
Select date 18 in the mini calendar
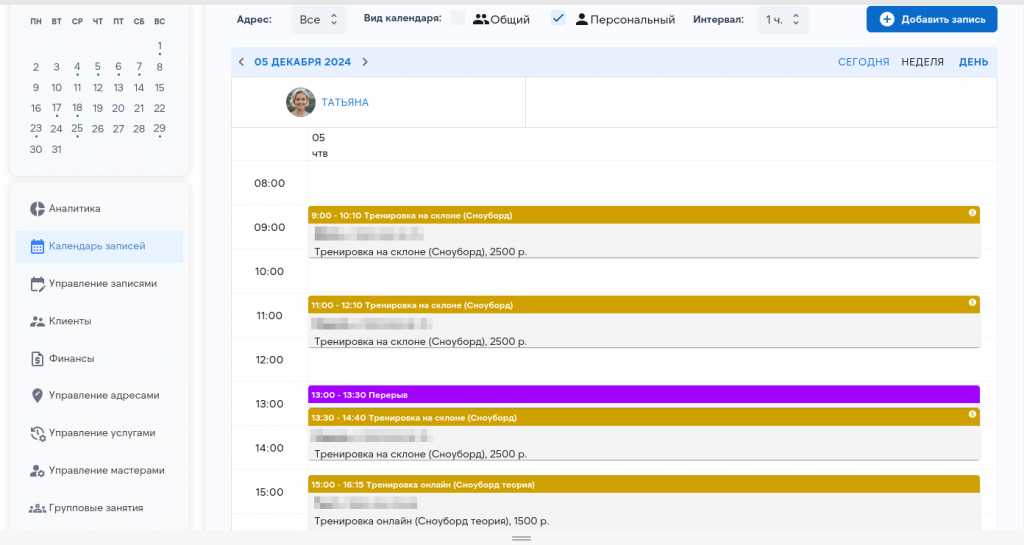tap(77, 108)
